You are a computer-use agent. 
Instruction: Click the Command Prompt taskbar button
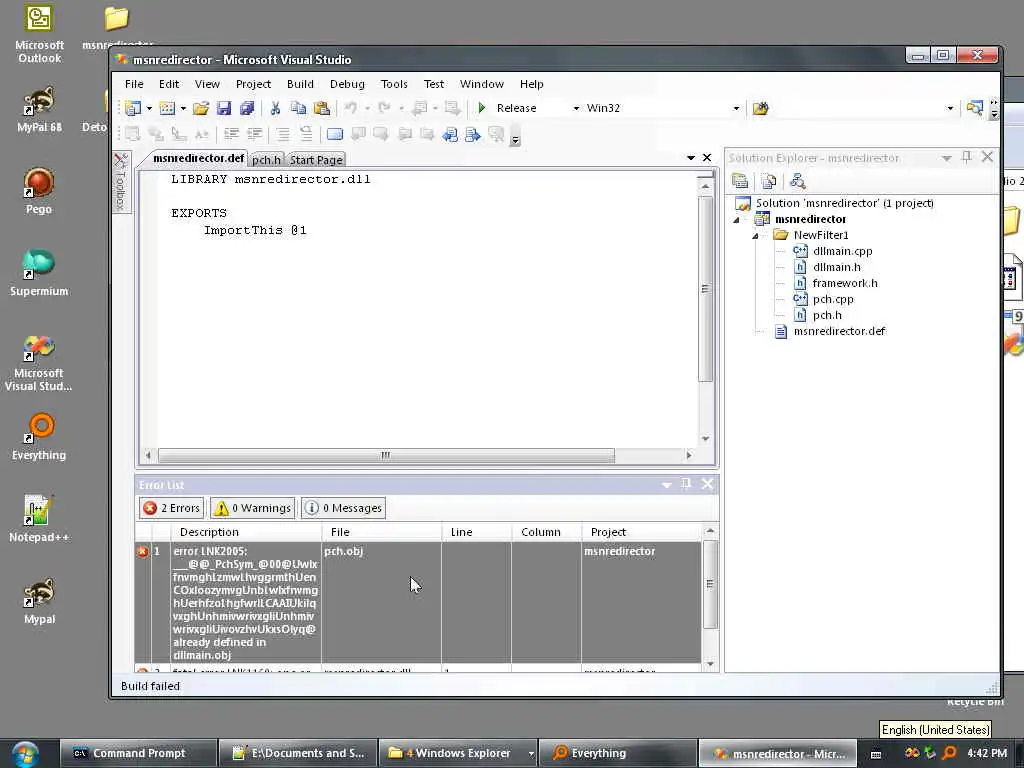[x=138, y=754]
